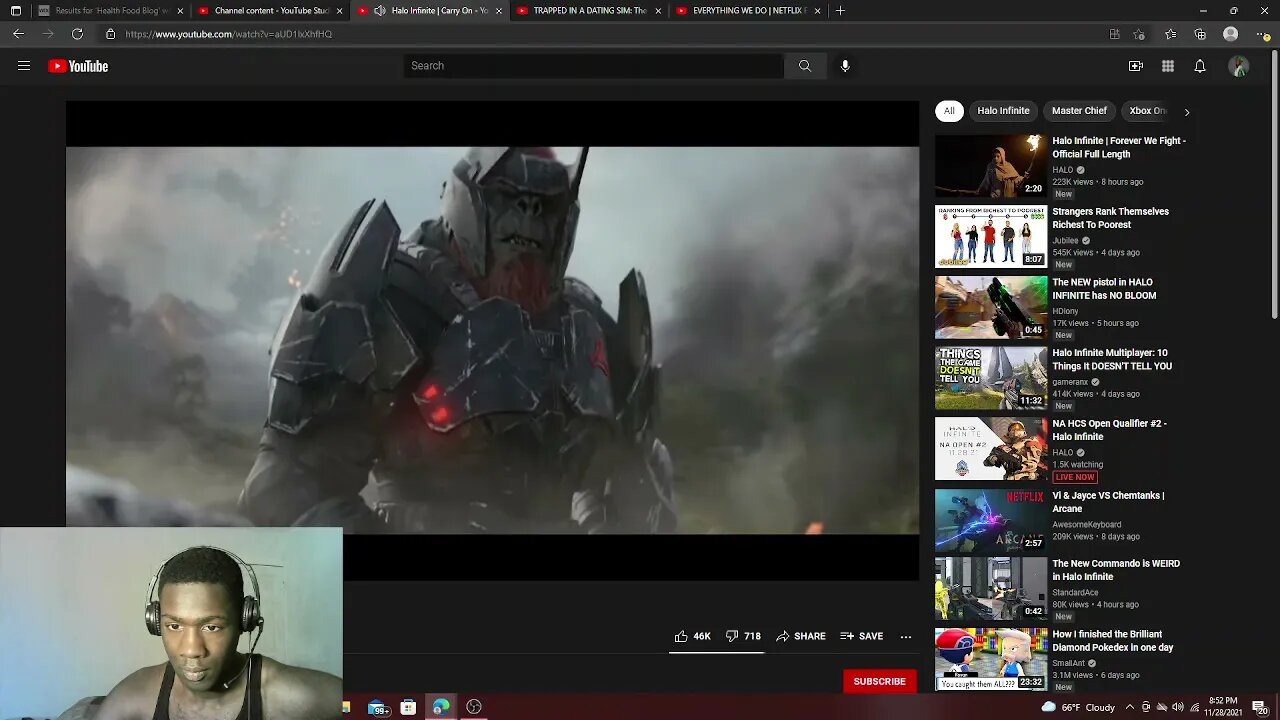Dislike the video with thumbs down

click(732, 636)
